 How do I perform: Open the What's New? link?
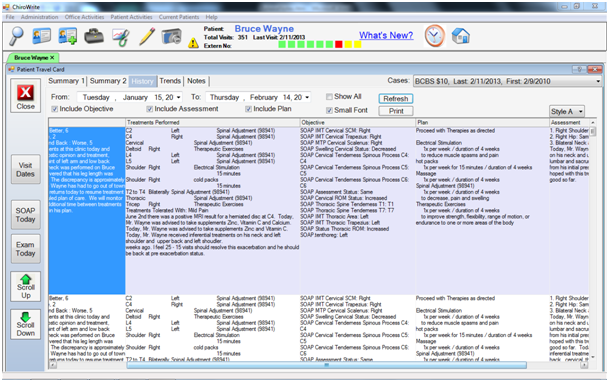pyautogui.click(x=386, y=35)
